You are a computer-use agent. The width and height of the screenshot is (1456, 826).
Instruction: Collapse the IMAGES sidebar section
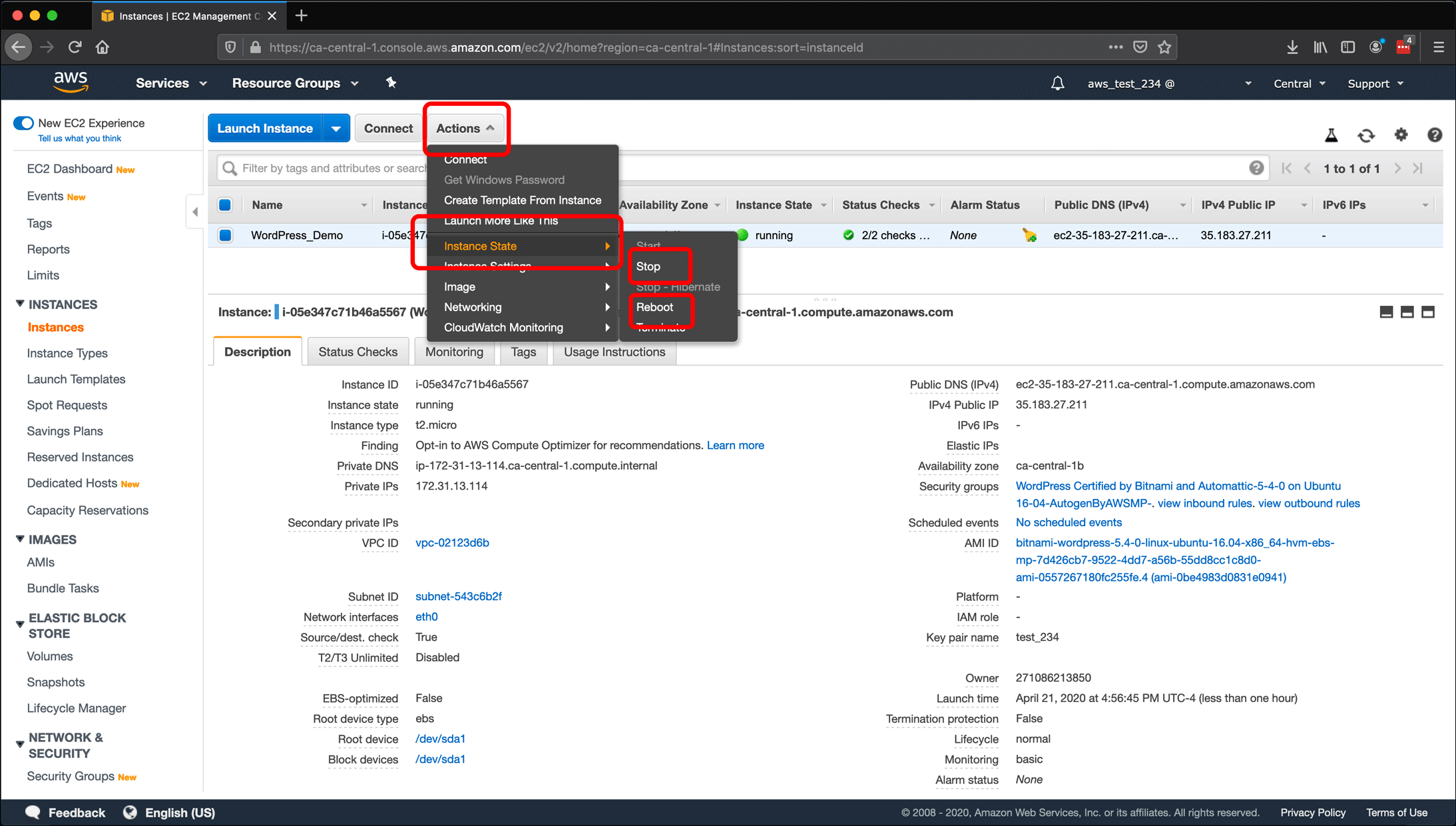20,539
